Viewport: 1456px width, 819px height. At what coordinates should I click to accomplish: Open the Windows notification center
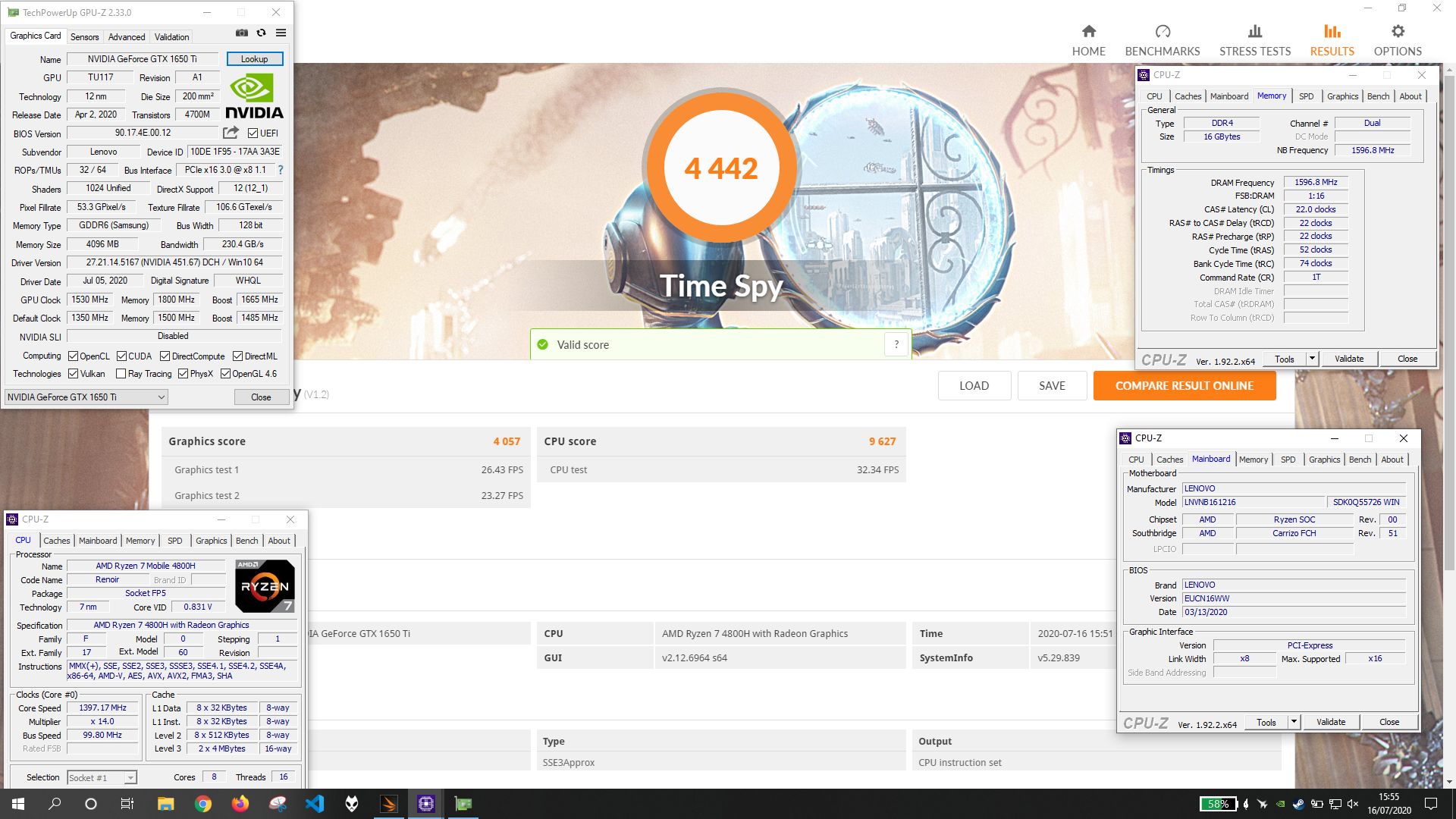[x=1431, y=804]
